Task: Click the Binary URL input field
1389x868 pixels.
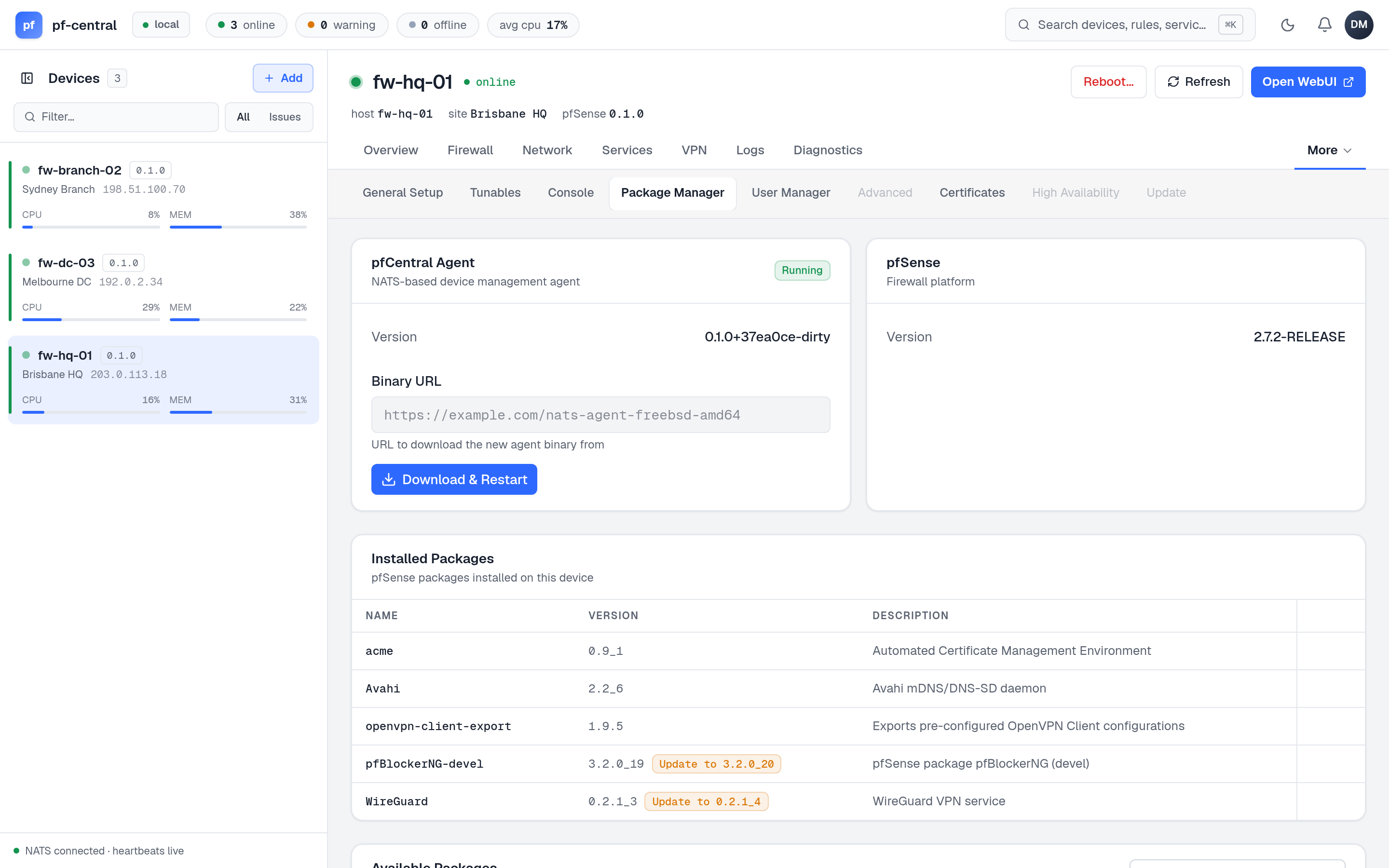Action: [600, 415]
